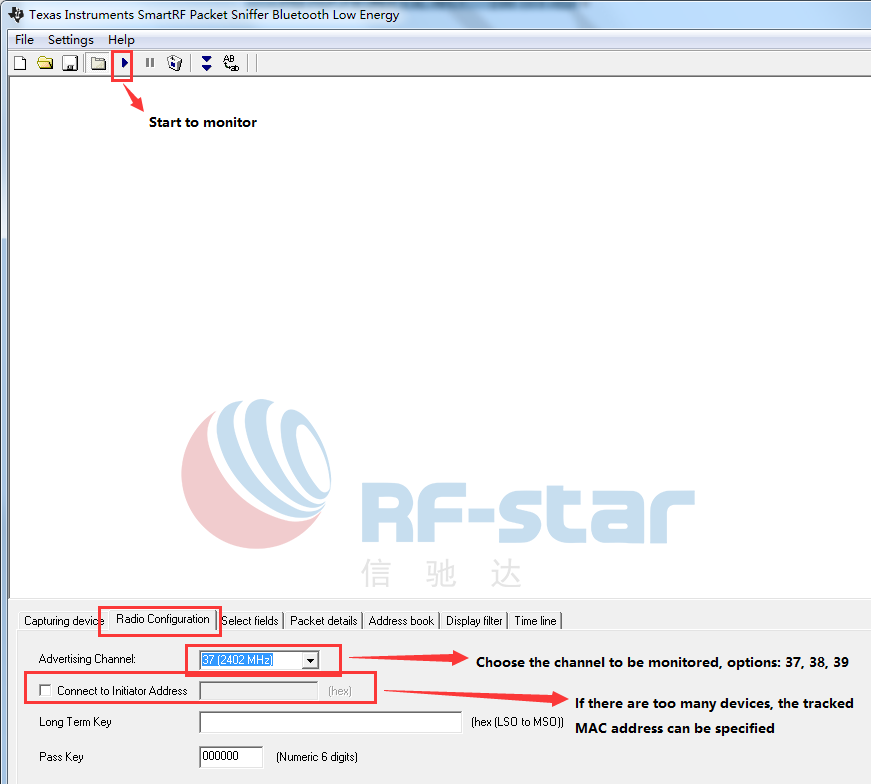Click the new file icon

pos(20,63)
